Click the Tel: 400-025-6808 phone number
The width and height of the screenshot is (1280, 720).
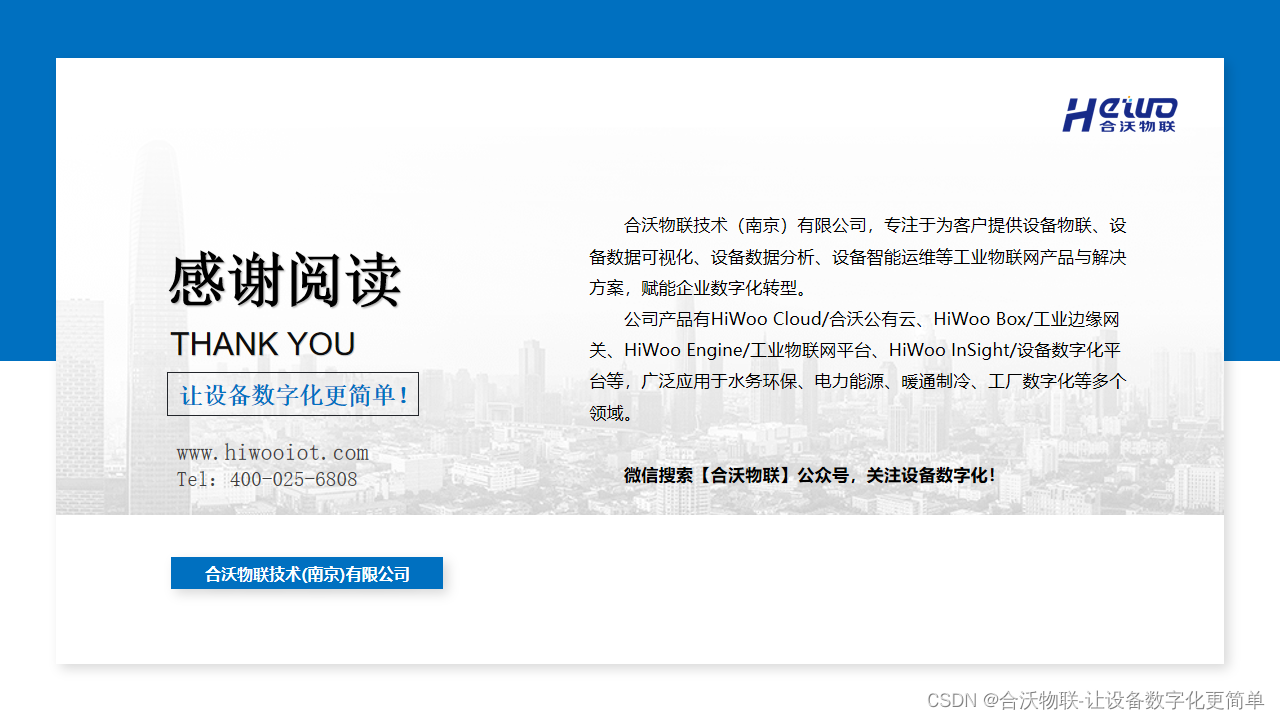(267, 480)
